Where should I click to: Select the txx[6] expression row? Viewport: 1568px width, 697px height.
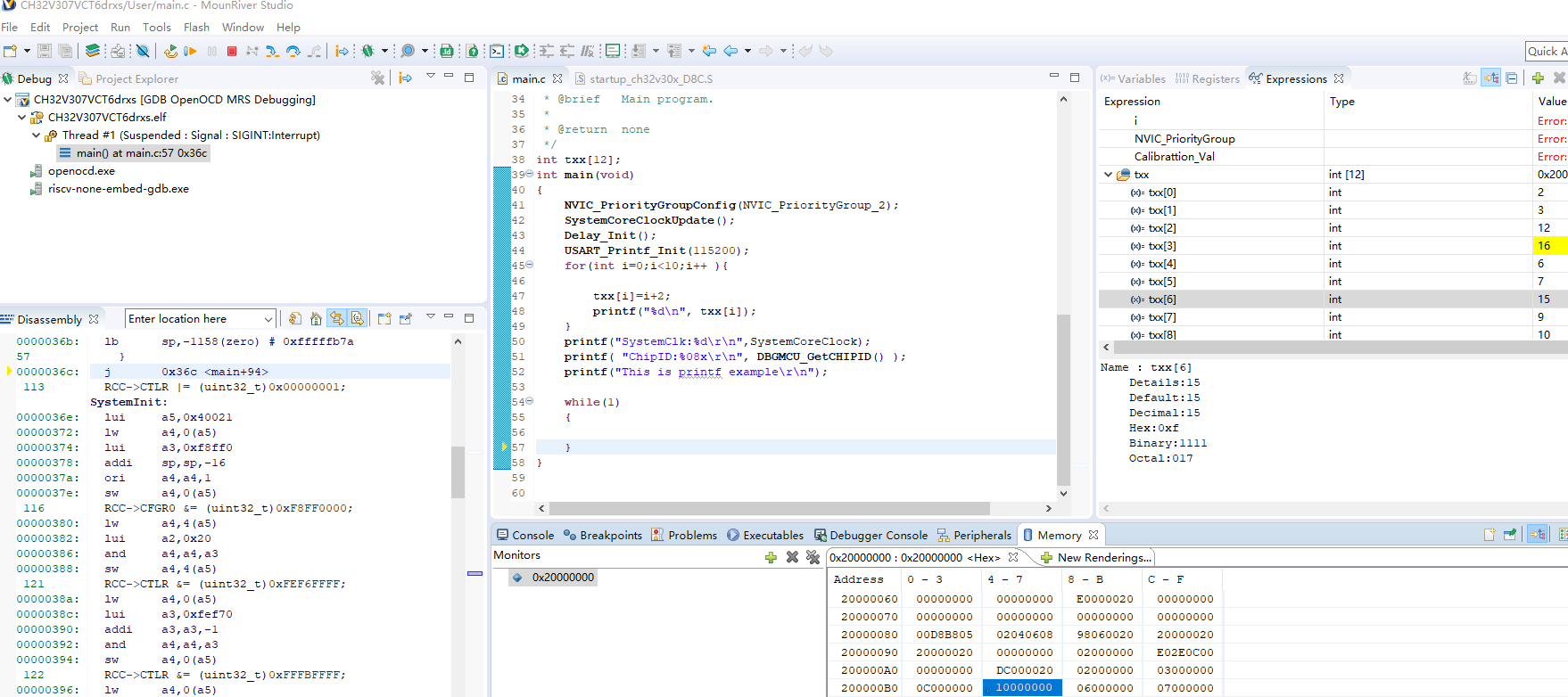(x=1333, y=299)
